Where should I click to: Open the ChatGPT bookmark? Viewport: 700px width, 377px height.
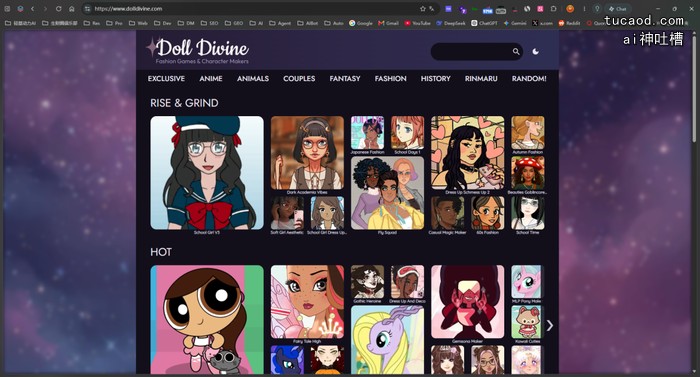[x=484, y=23]
